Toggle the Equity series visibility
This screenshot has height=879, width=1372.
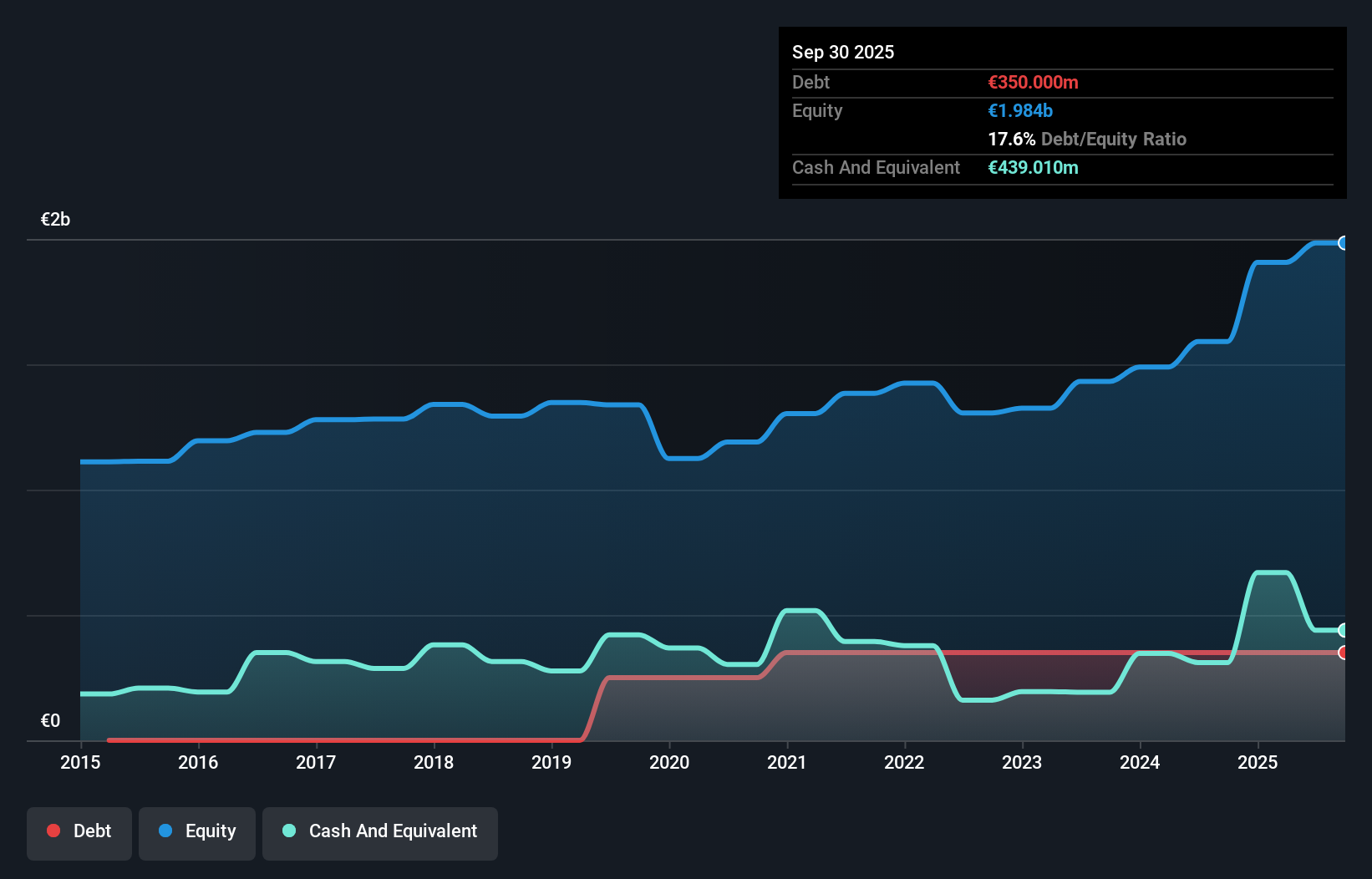pos(196,833)
